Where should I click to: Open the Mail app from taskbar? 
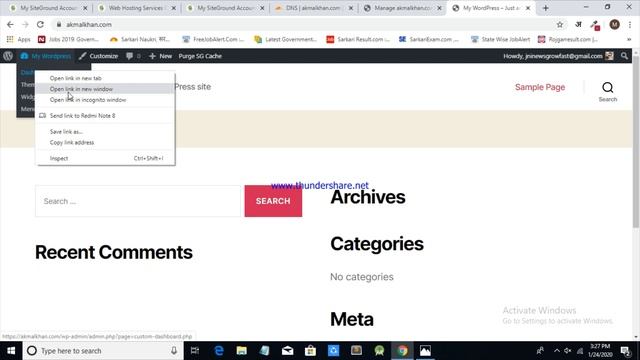(x=287, y=351)
